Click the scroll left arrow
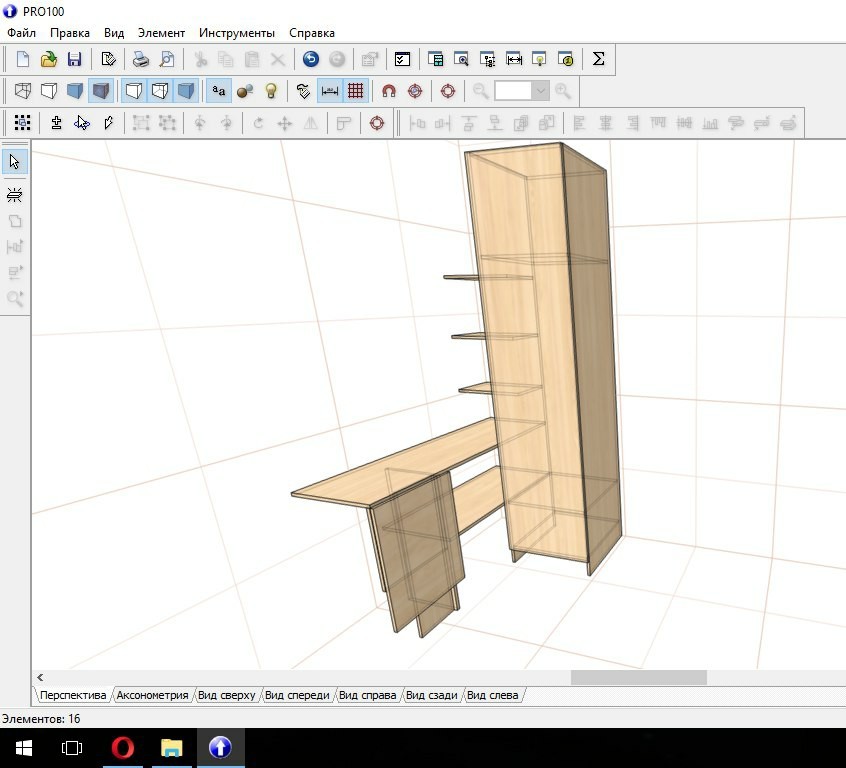Image resolution: width=846 pixels, height=768 pixels. point(40,677)
